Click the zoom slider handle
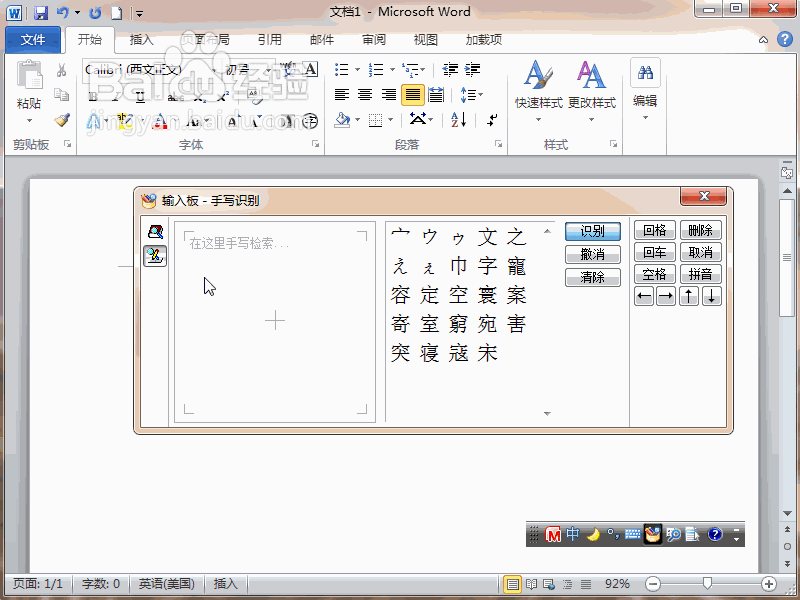The height and width of the screenshot is (600, 800). coord(707,583)
